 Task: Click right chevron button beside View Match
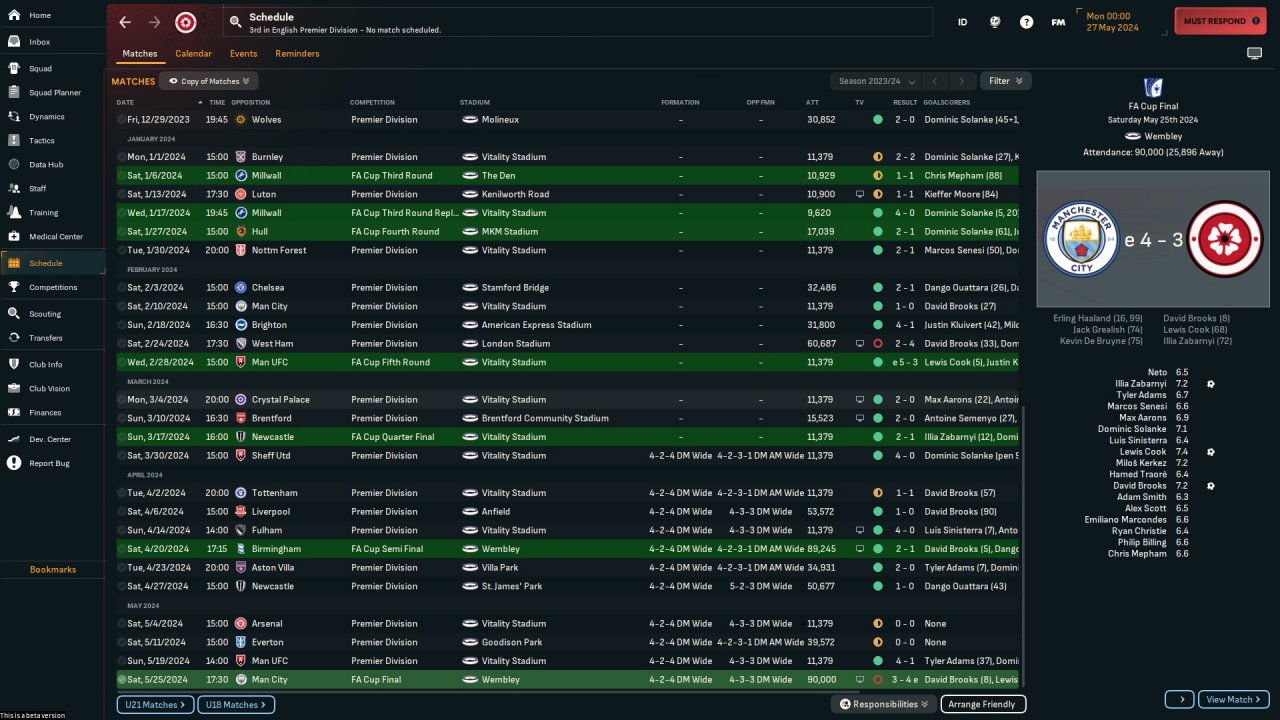tap(1180, 699)
